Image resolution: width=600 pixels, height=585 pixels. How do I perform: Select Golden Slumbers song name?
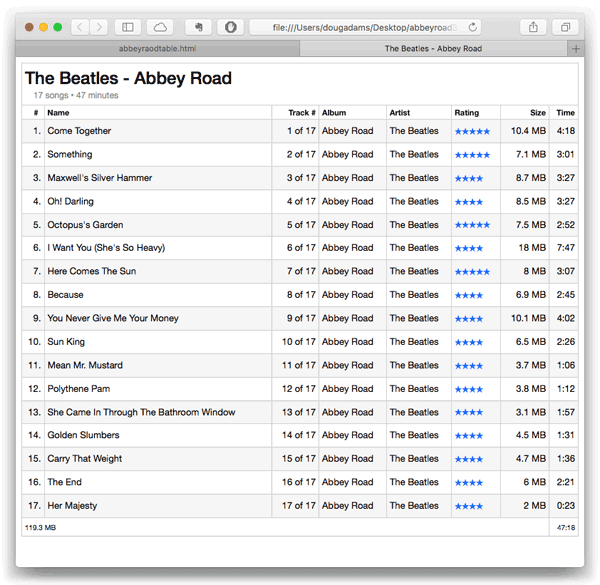tap(83, 435)
